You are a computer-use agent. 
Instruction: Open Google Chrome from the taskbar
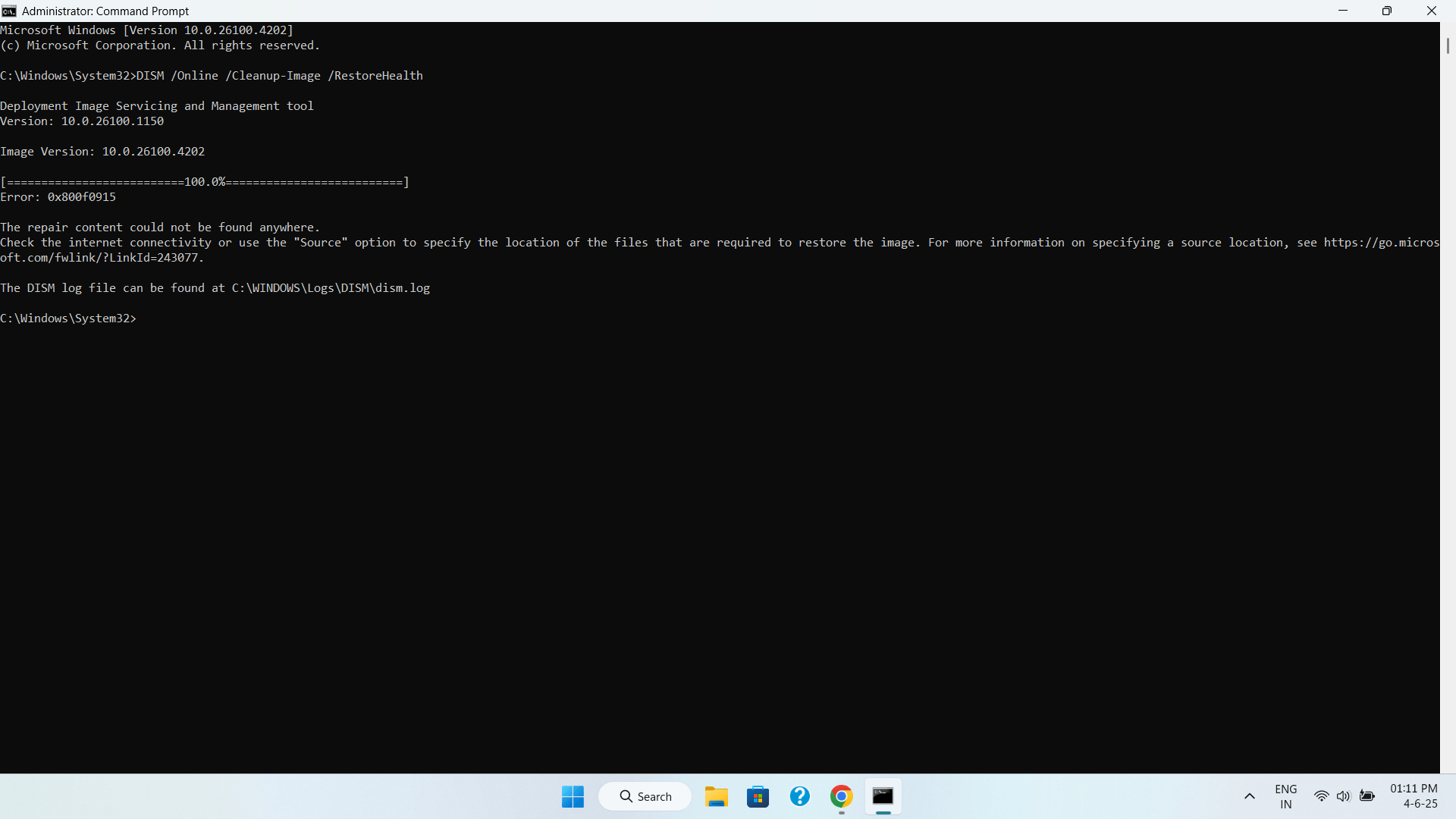pos(840,797)
